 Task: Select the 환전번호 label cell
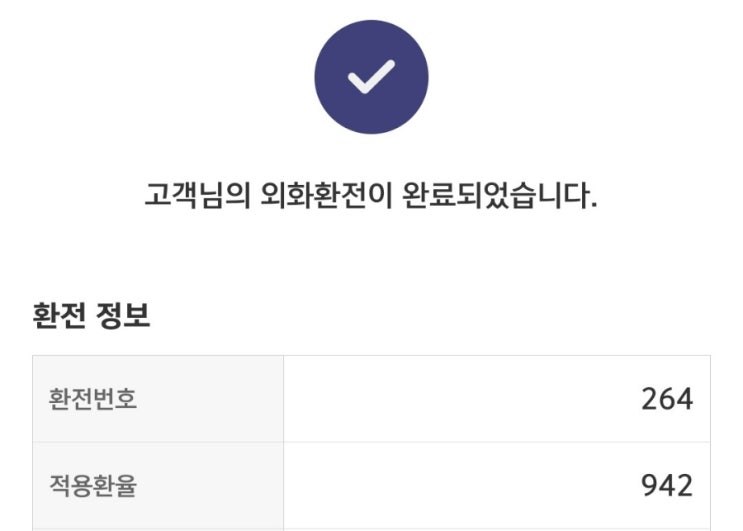[x=93, y=399]
